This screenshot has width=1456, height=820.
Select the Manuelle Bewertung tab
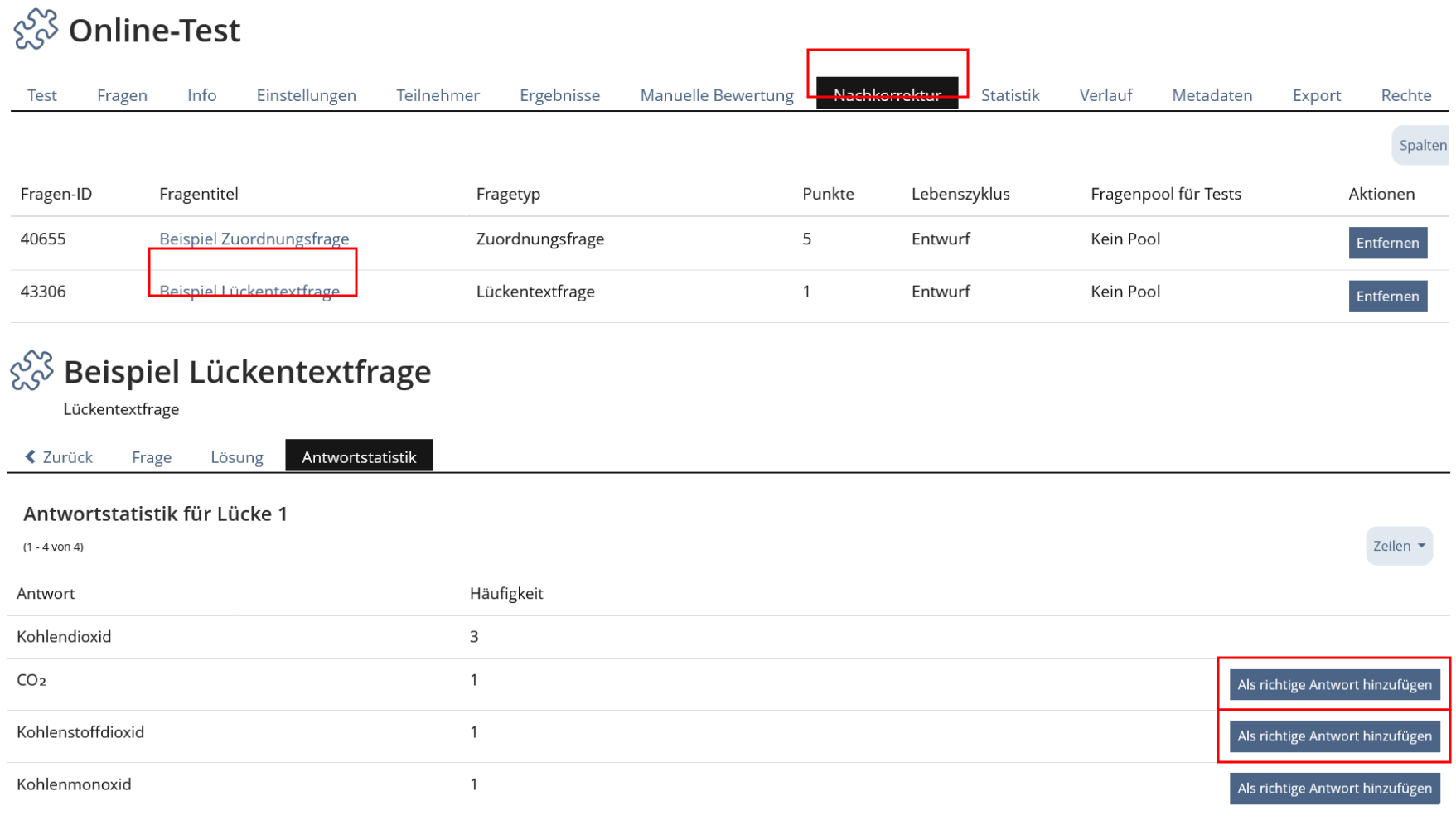(716, 95)
